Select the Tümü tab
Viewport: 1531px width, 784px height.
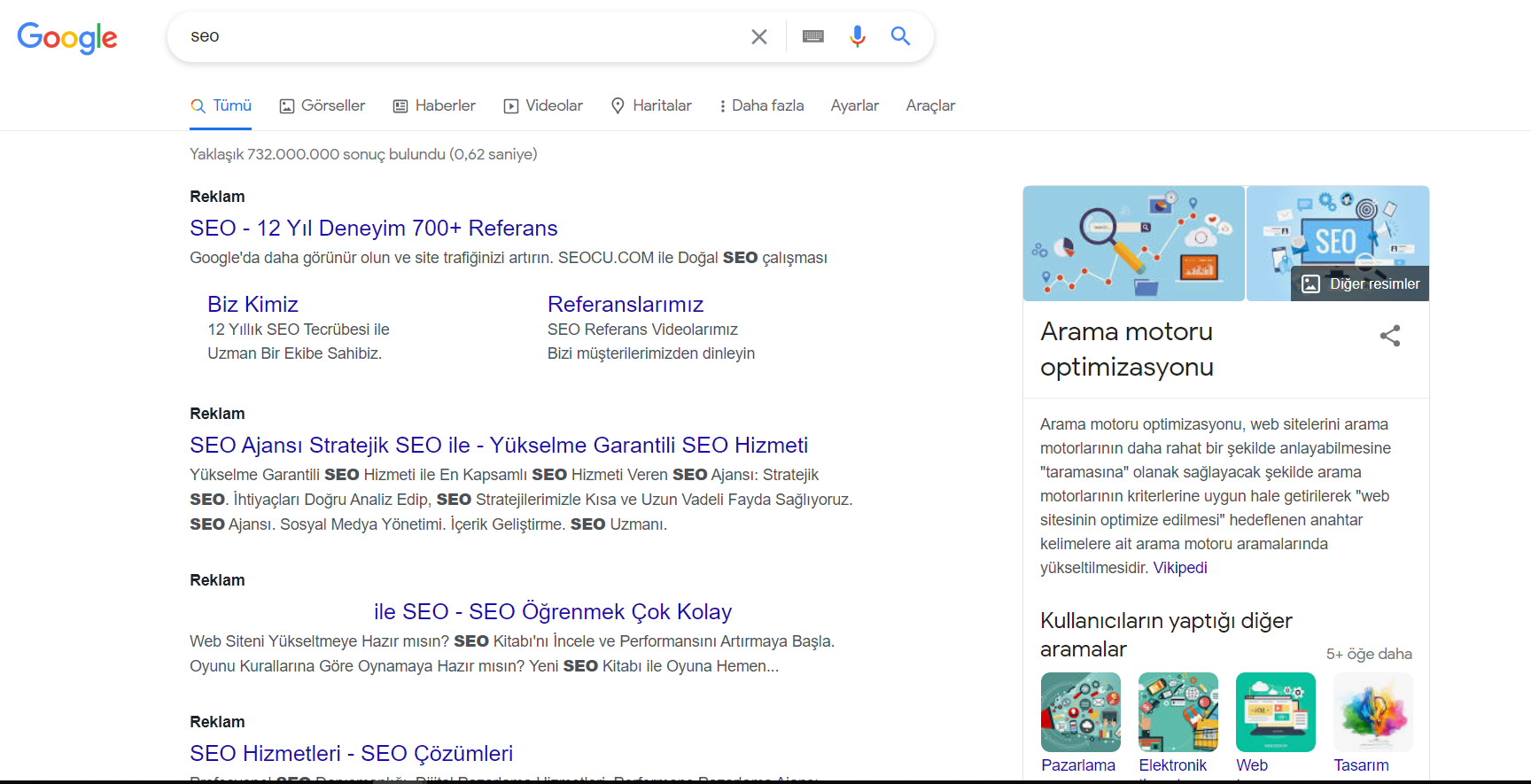(221, 105)
